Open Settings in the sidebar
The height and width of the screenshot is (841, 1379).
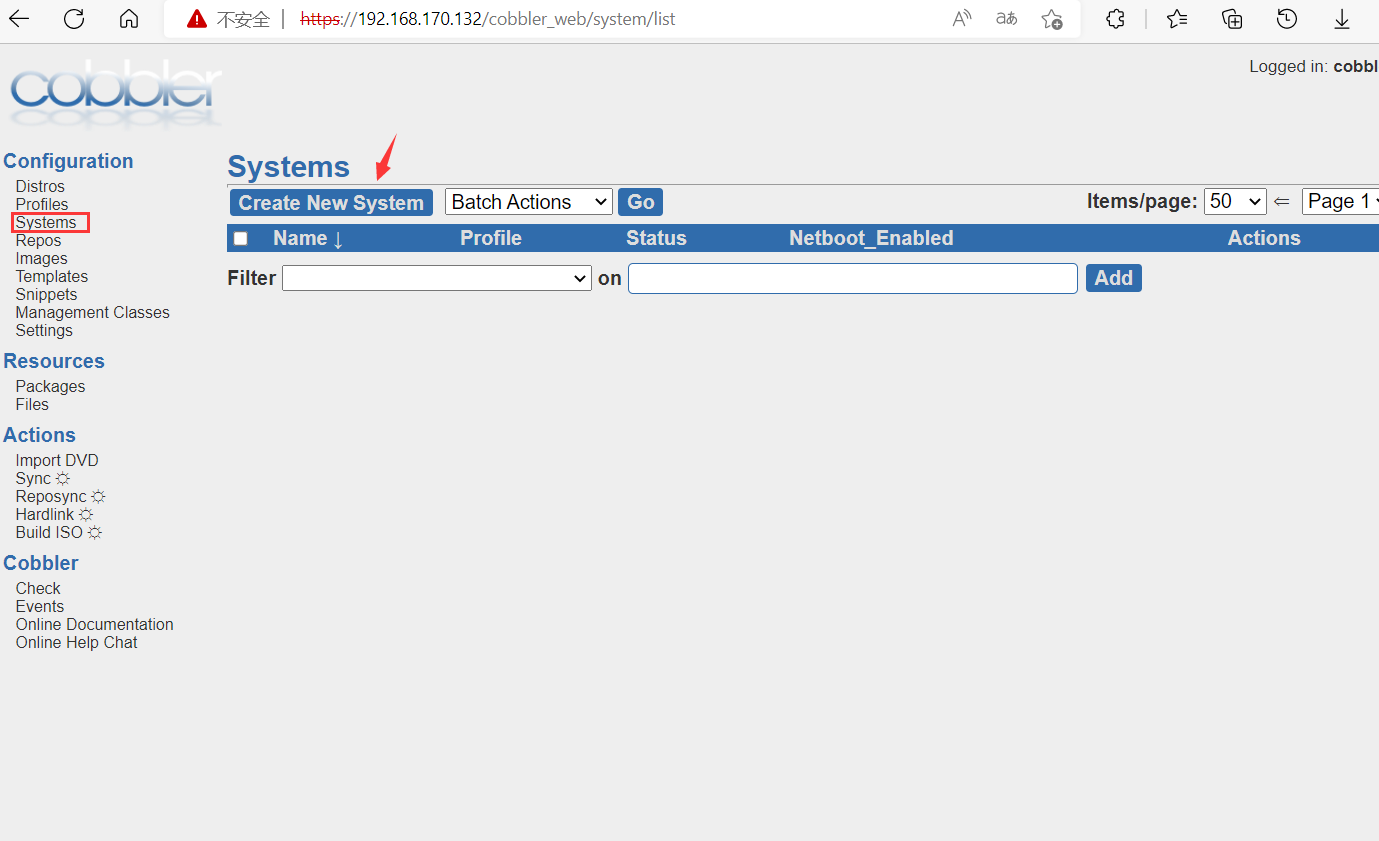pyautogui.click(x=44, y=331)
